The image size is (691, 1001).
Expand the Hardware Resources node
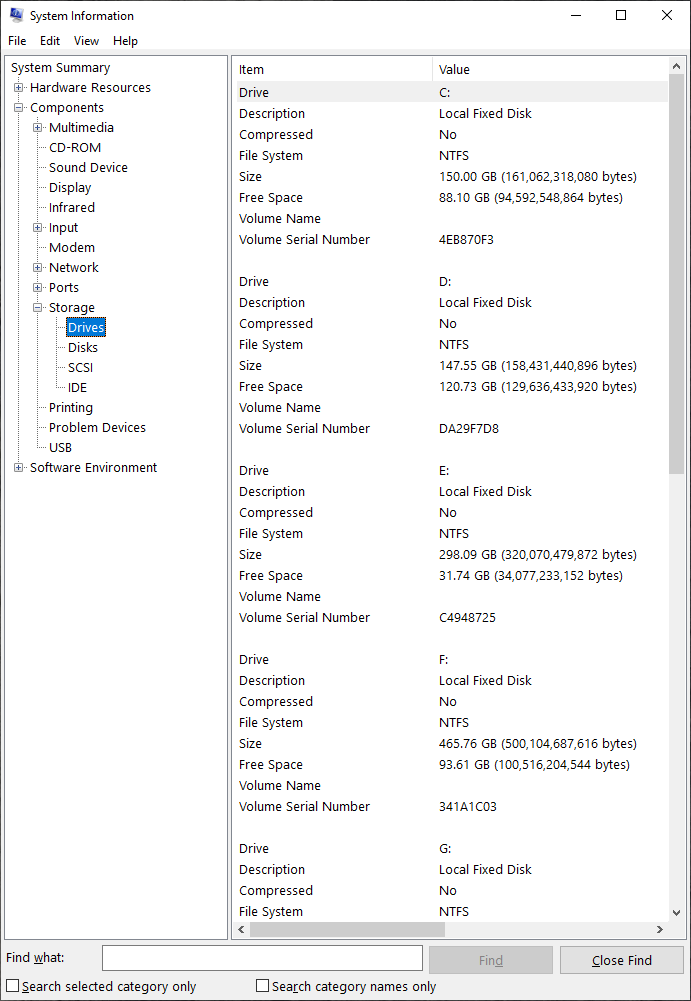[x=19, y=87]
